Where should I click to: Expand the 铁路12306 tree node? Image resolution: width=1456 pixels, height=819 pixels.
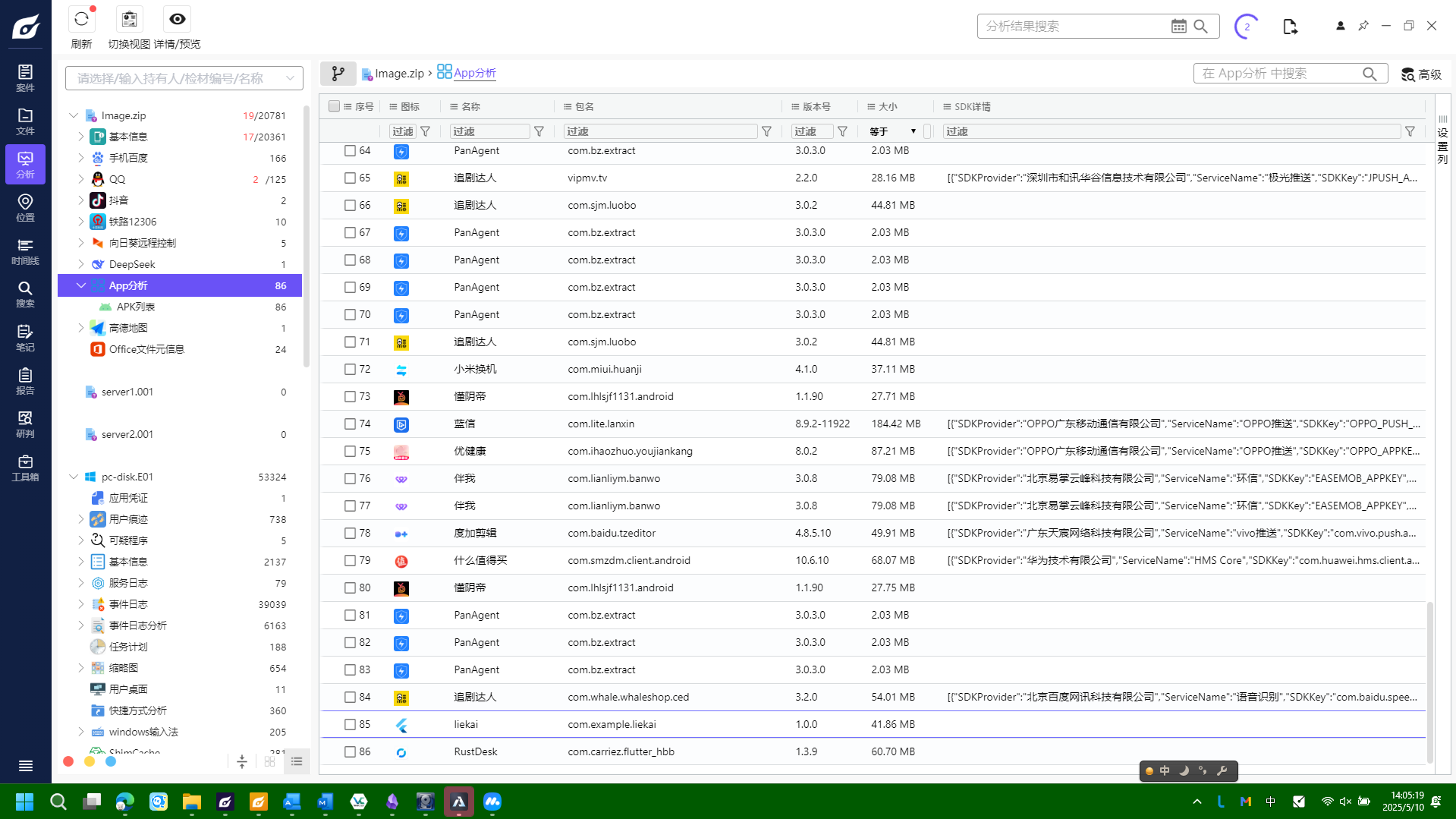point(81,222)
